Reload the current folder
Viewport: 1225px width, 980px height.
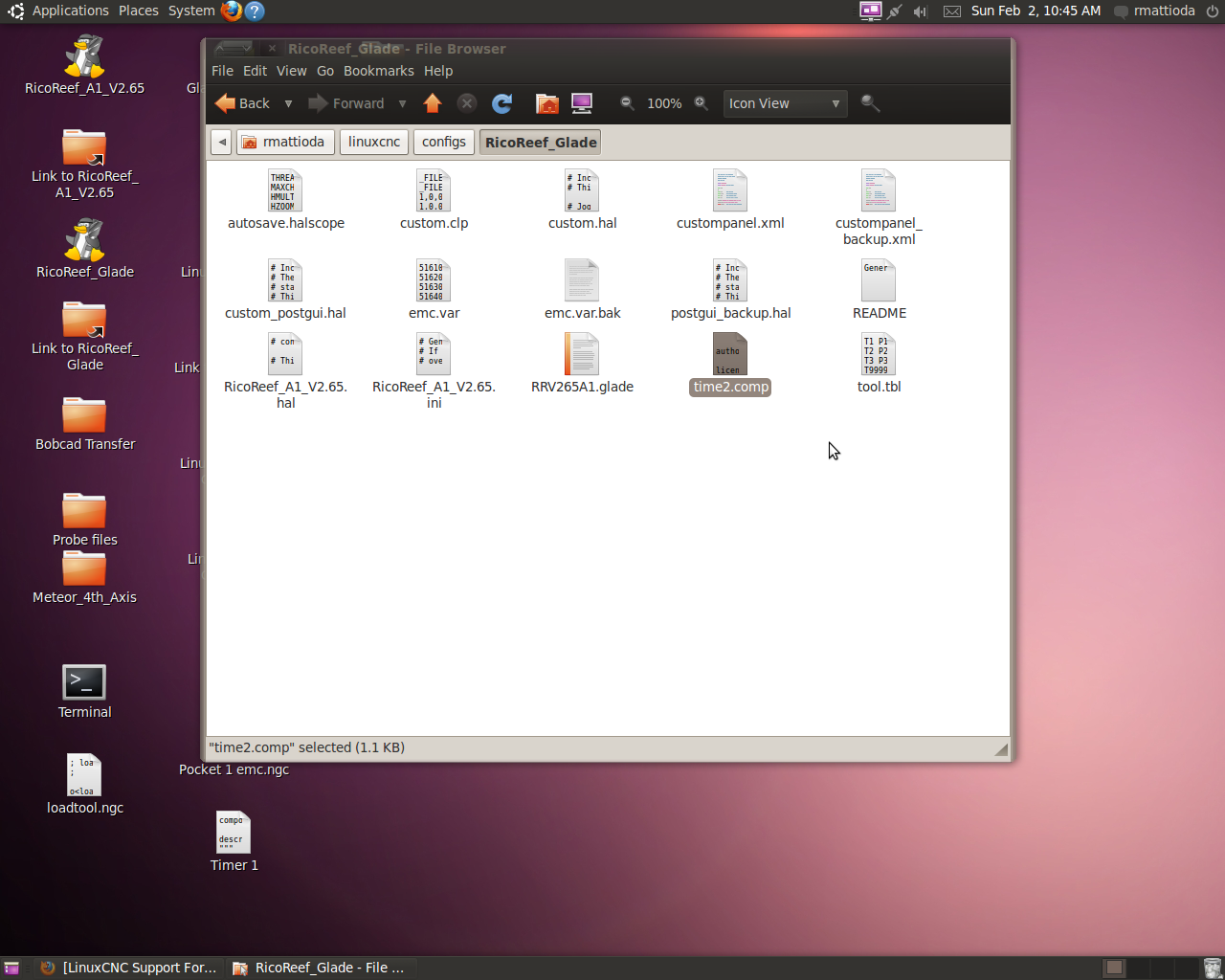pyautogui.click(x=502, y=103)
